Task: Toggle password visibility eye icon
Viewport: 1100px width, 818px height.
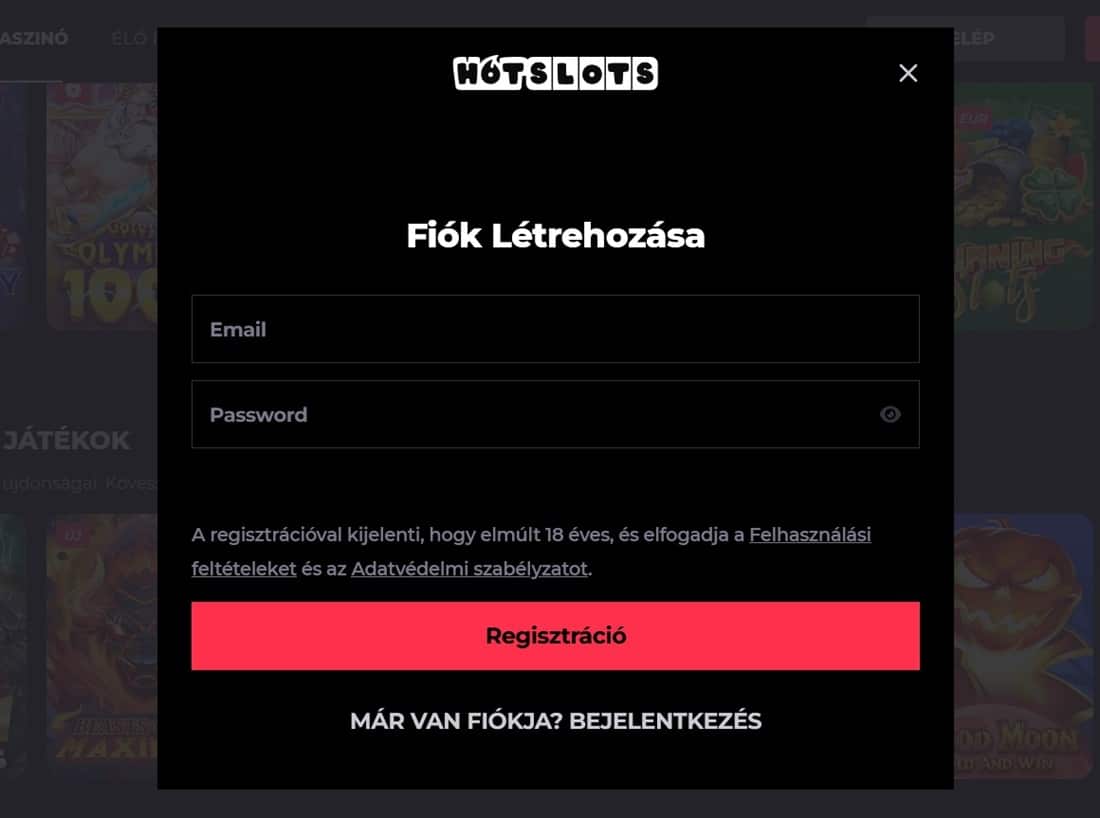Action: (890, 415)
